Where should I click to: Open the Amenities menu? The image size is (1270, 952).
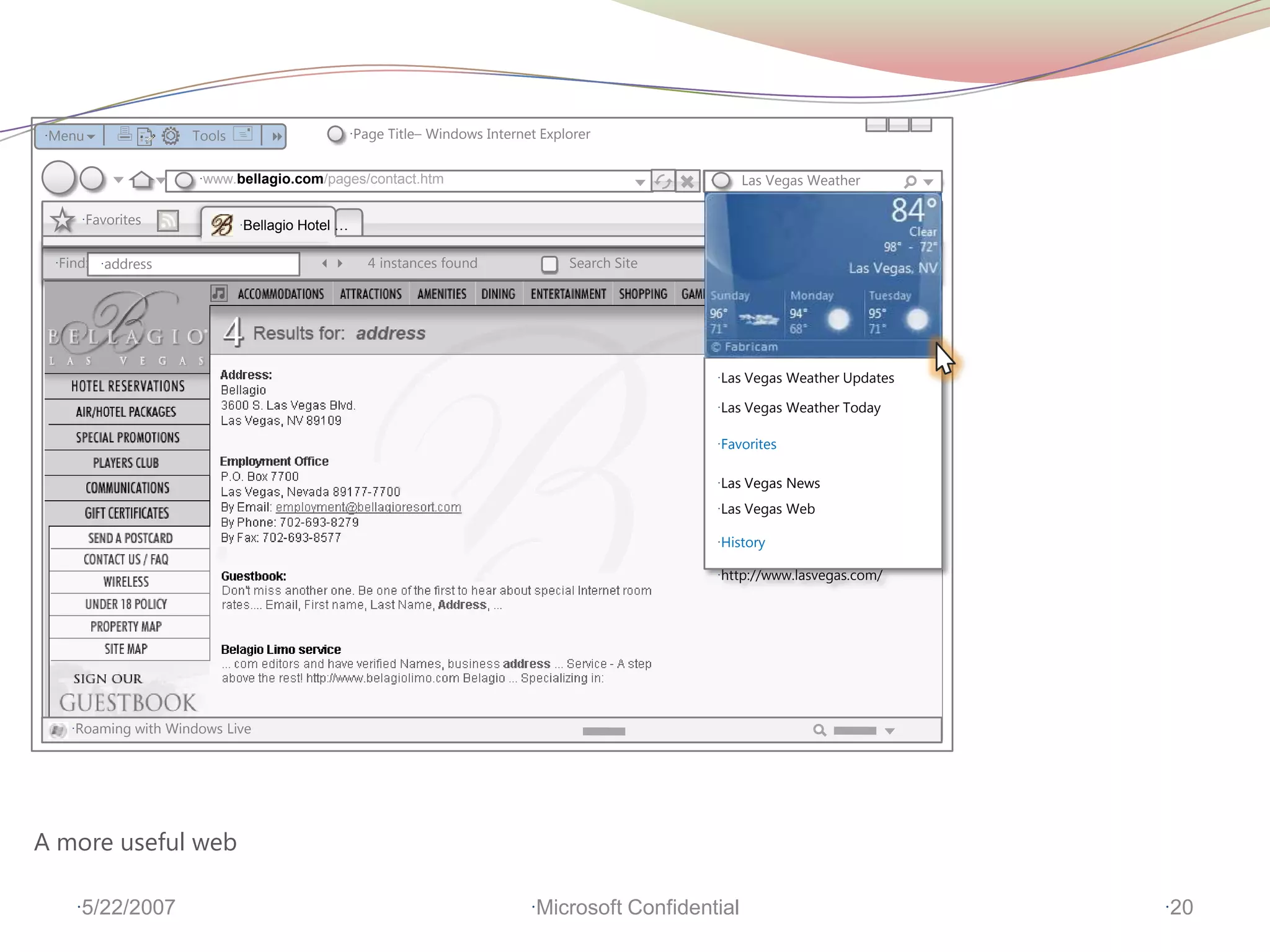click(442, 294)
